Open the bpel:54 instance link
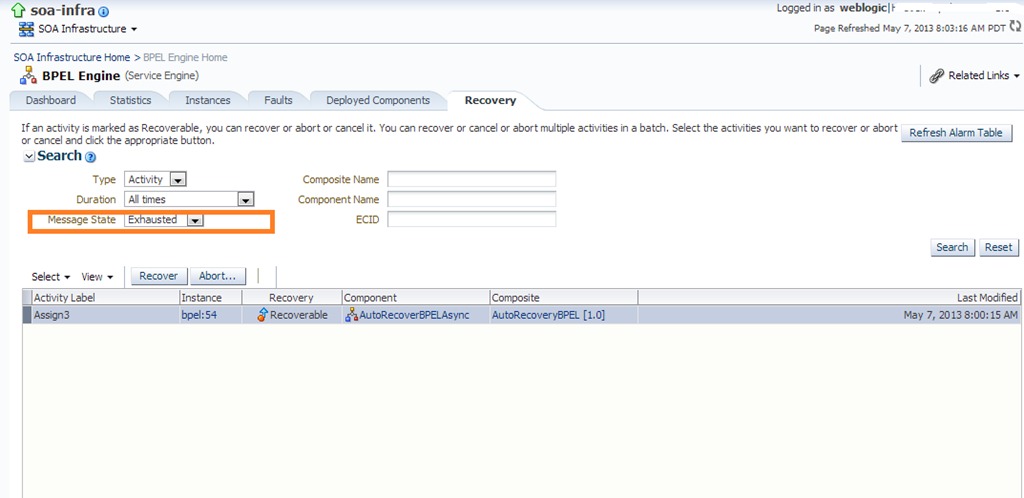The height and width of the screenshot is (498, 1024). click(x=200, y=315)
